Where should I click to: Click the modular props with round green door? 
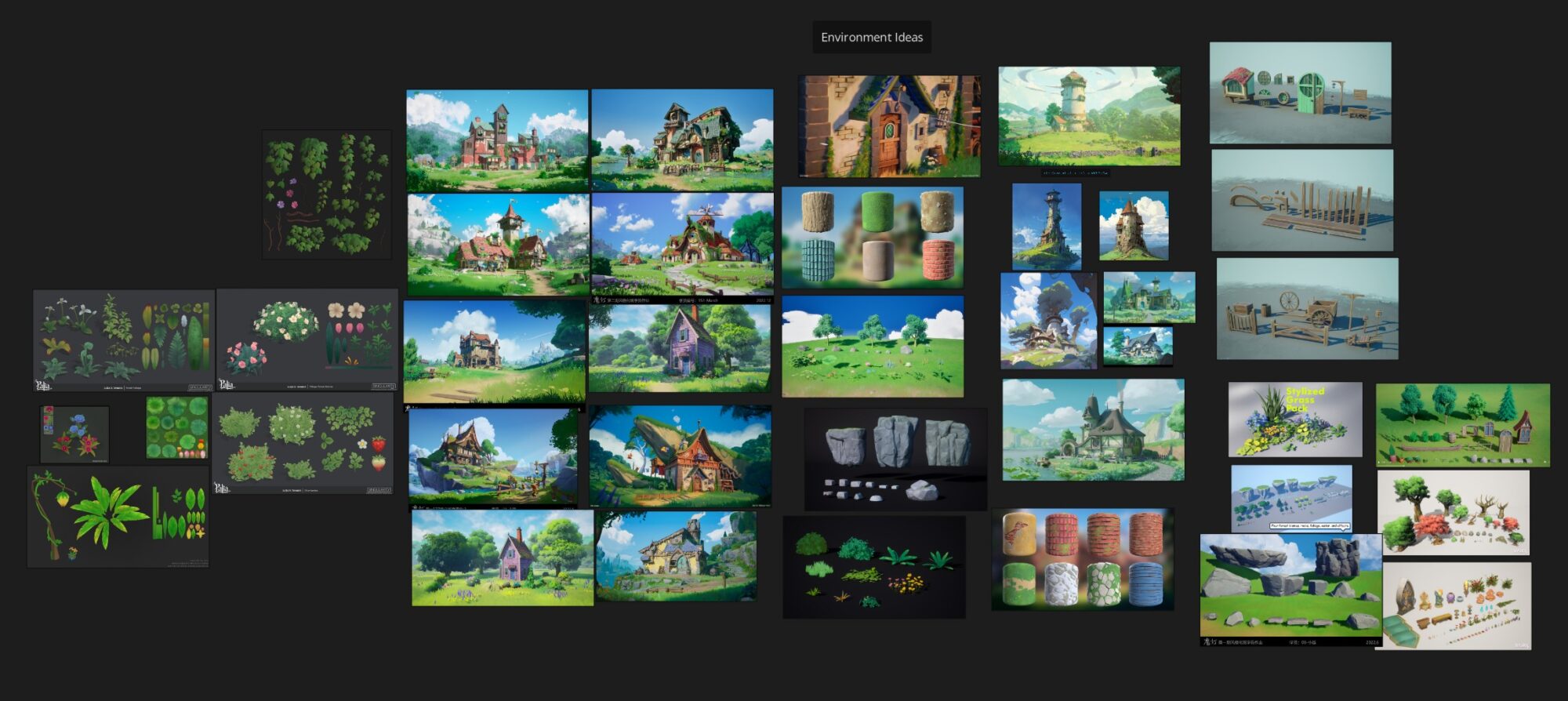point(1301,93)
